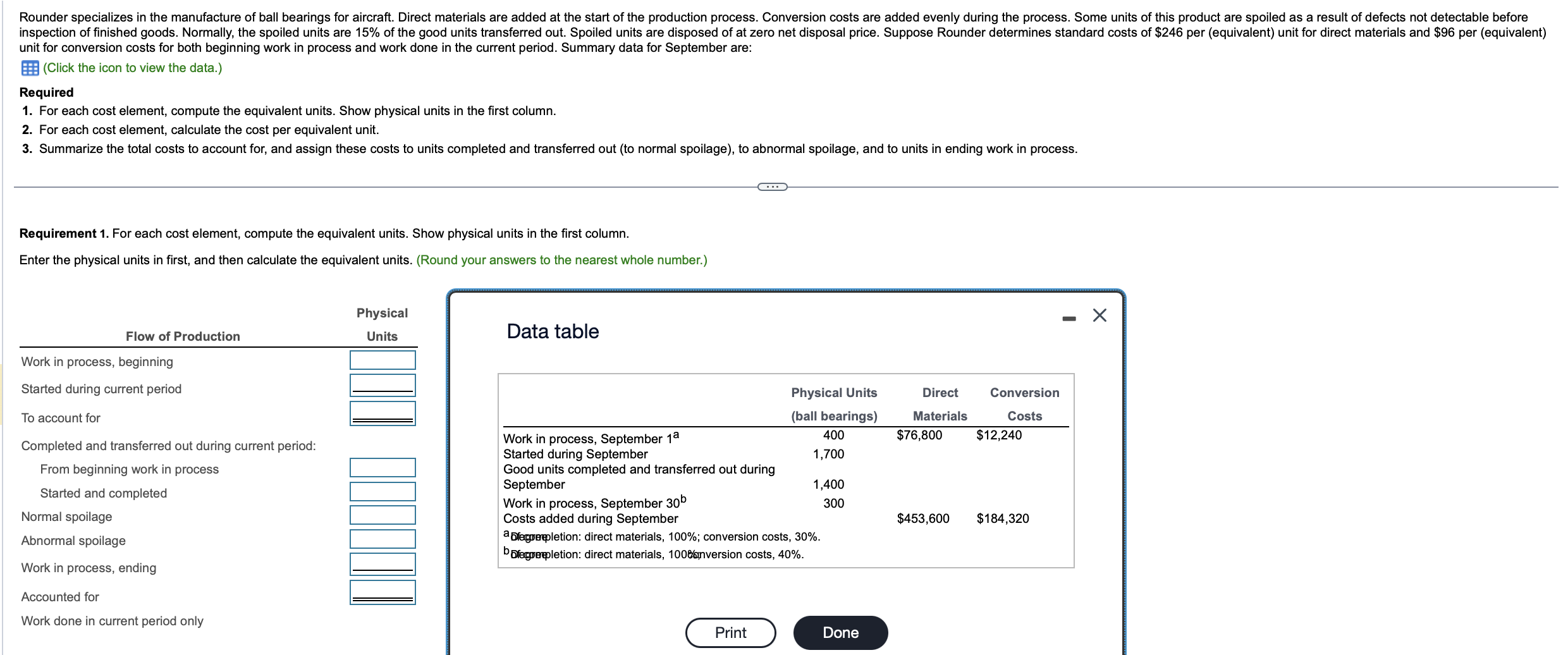Click the X on the Data table popup
1568x655 pixels.
[x=1100, y=315]
